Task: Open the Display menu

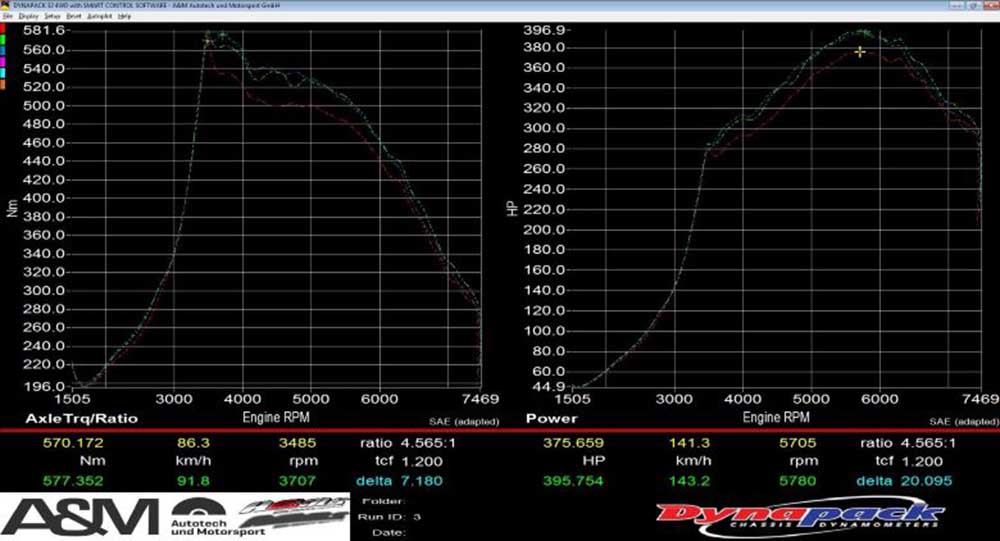Action: tap(26, 17)
